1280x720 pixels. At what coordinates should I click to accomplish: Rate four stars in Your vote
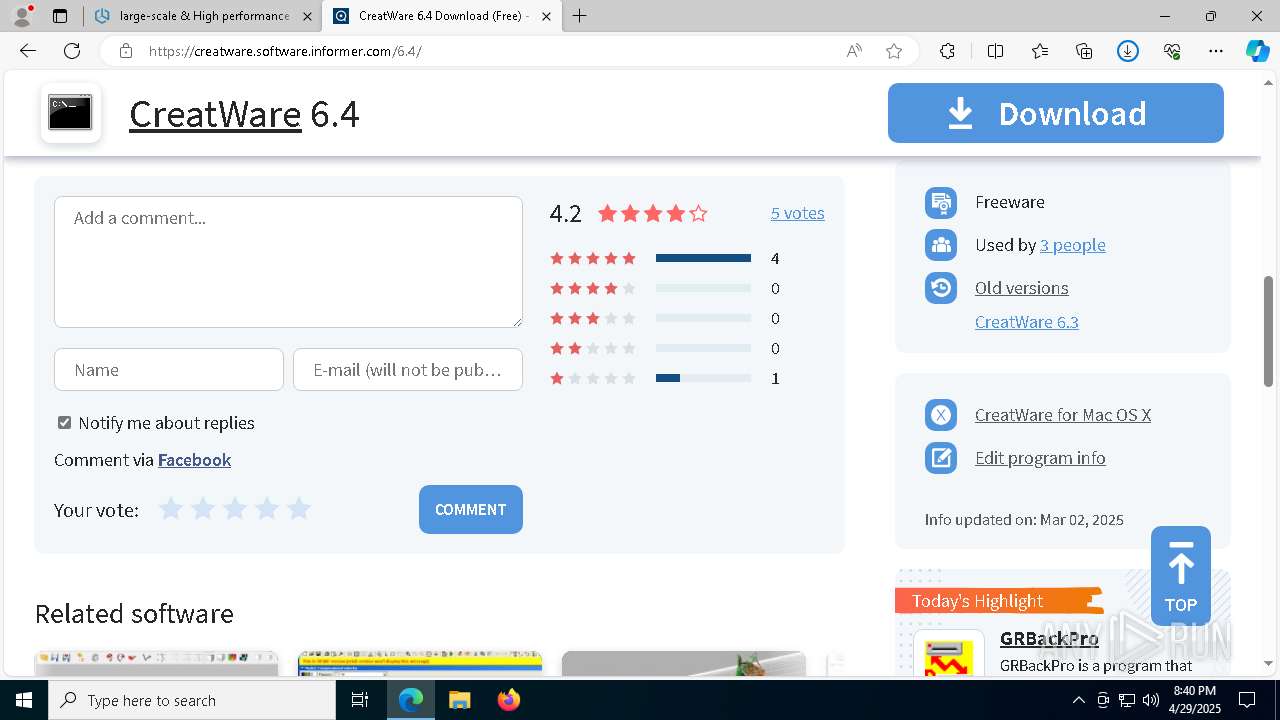click(x=267, y=509)
